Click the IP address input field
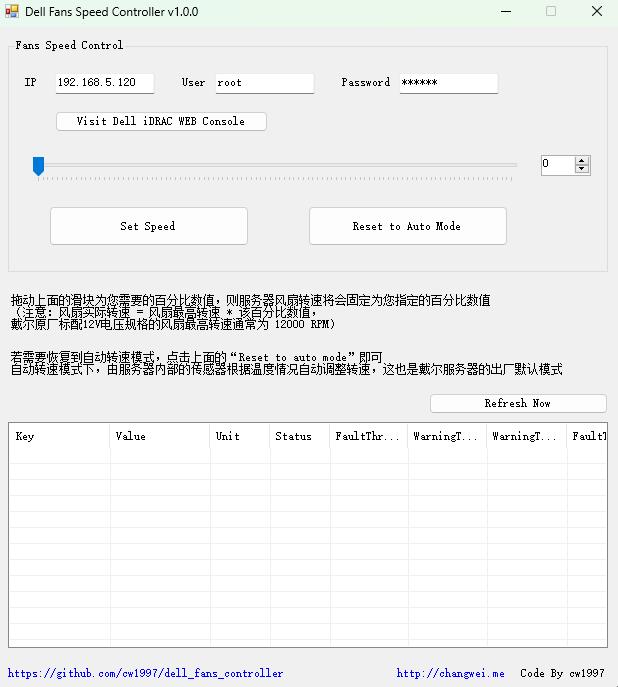The width and height of the screenshot is (618, 687). pyautogui.click(x=105, y=83)
